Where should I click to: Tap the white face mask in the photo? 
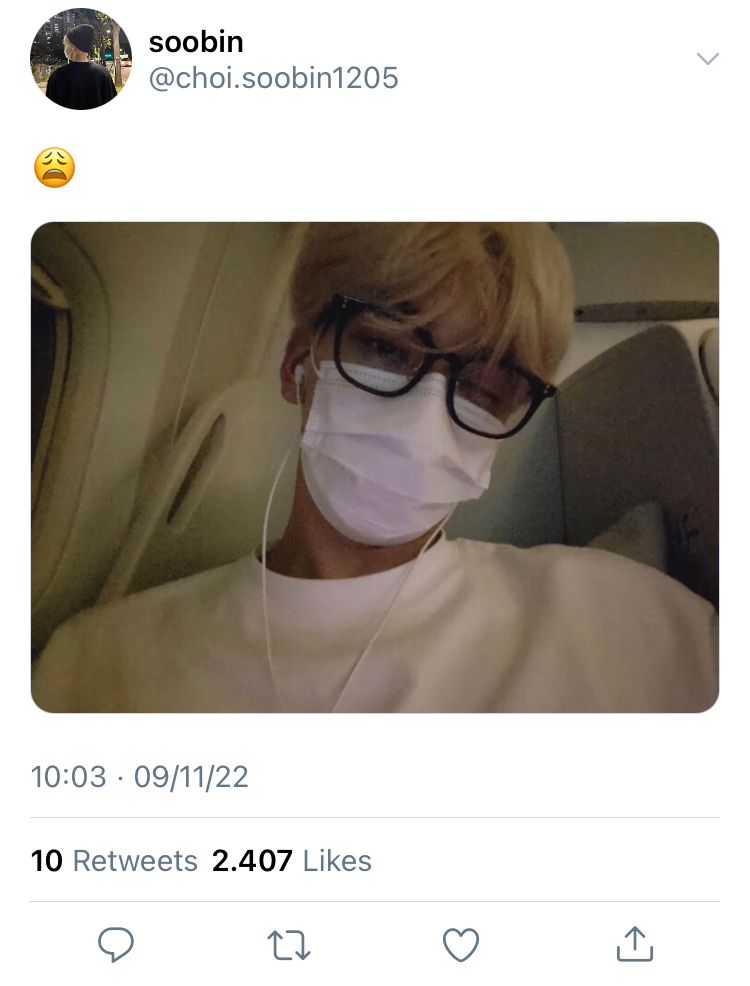pyautogui.click(x=396, y=456)
